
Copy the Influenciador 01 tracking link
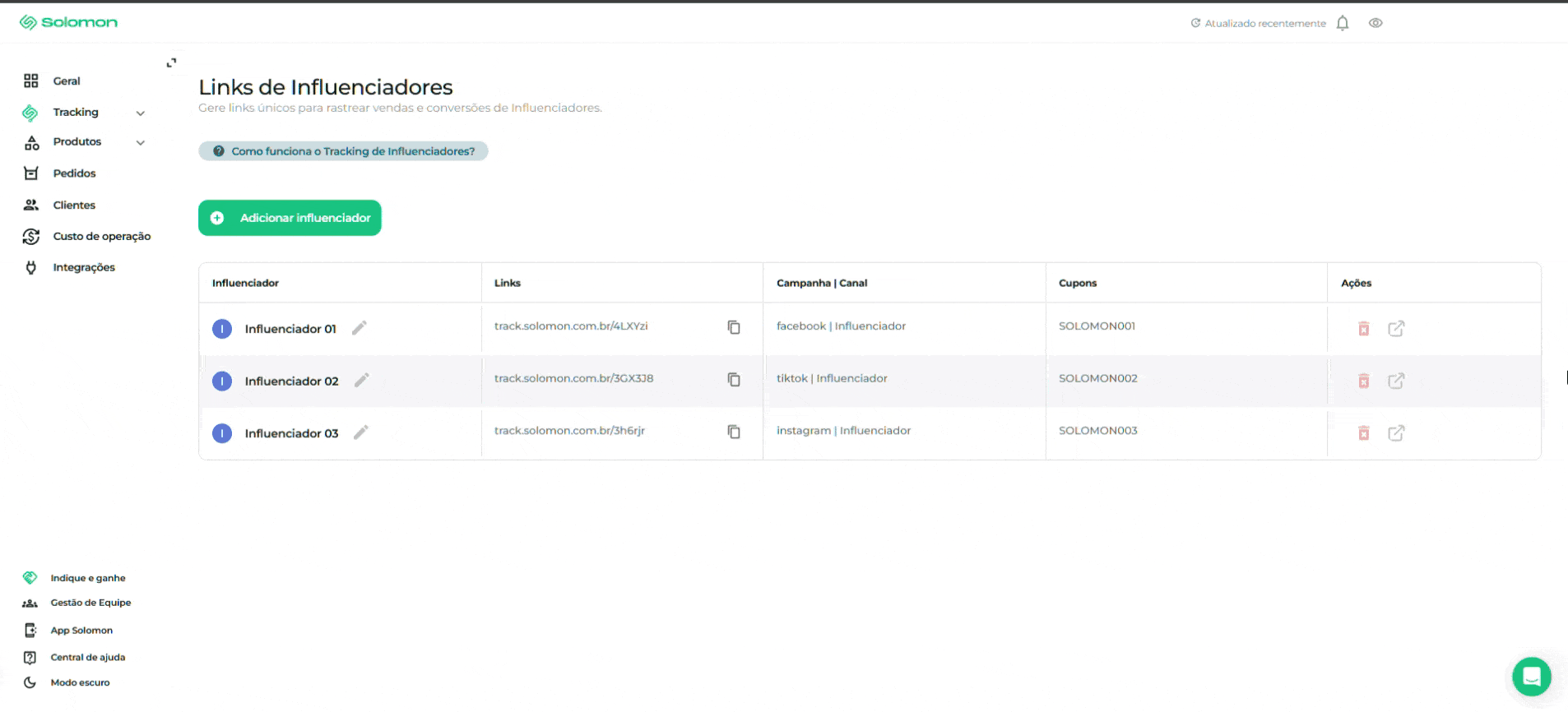coord(734,327)
